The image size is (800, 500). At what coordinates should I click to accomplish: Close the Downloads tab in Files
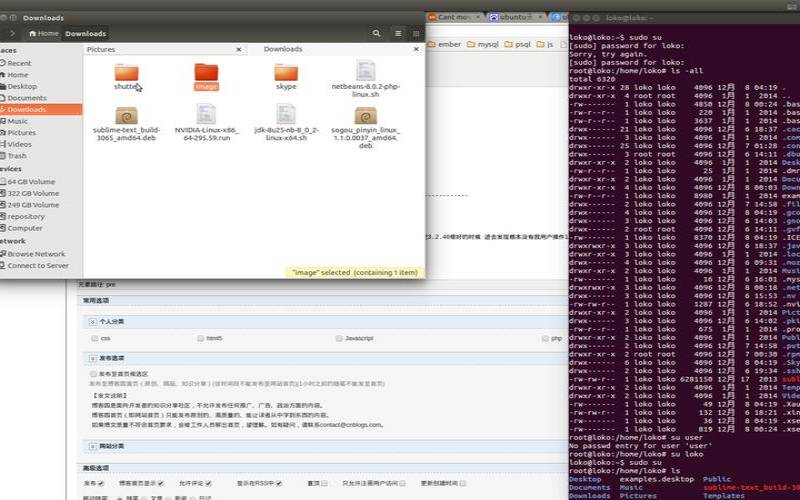[416, 49]
